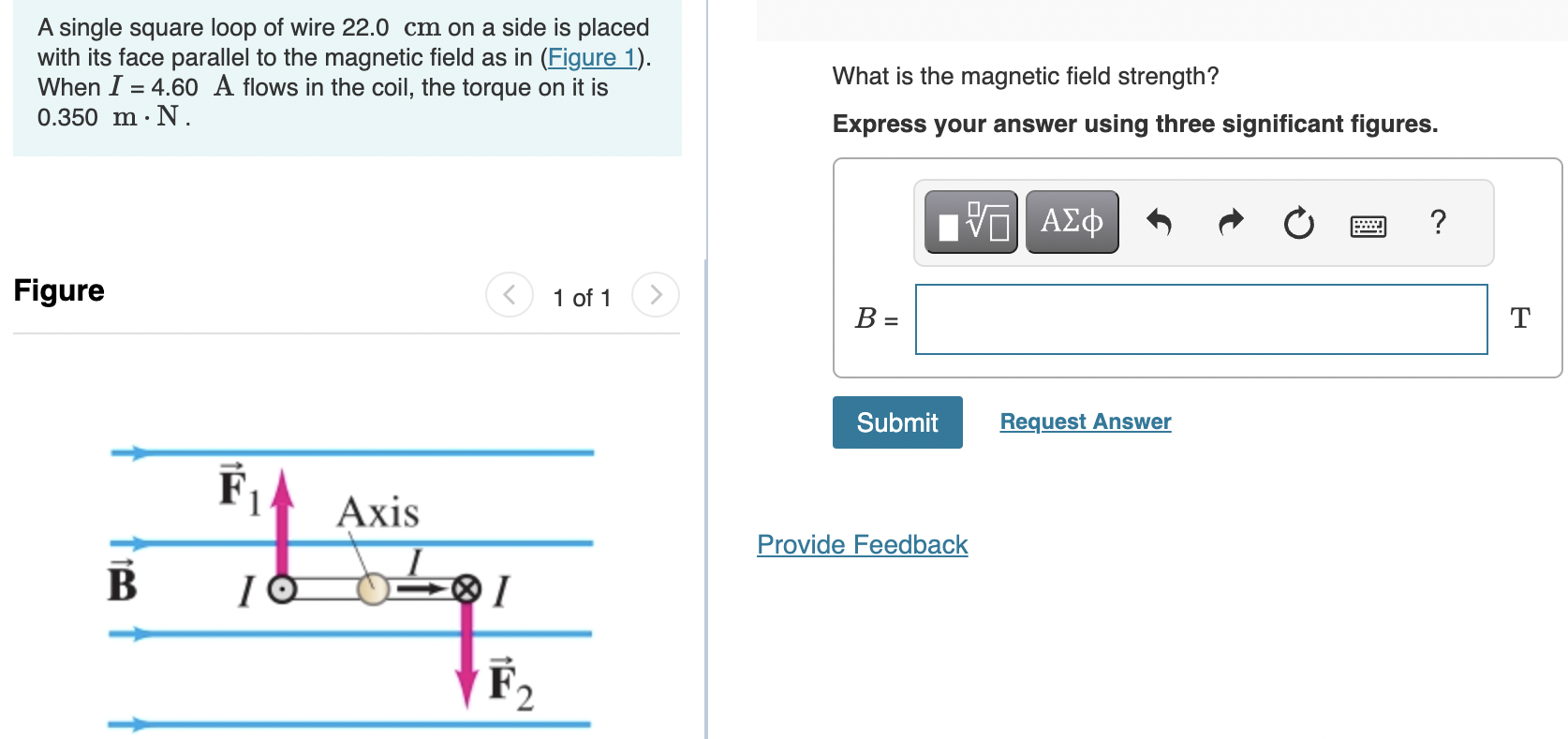The height and width of the screenshot is (739, 1568).
Task: Open the equation templates palette icon
Action: pos(969,222)
